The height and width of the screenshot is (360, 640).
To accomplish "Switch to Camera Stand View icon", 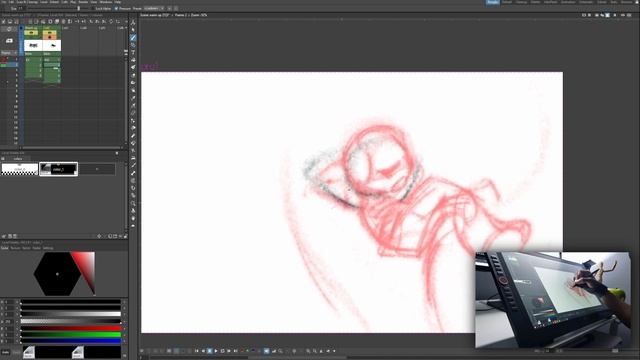I will coord(597,15).
